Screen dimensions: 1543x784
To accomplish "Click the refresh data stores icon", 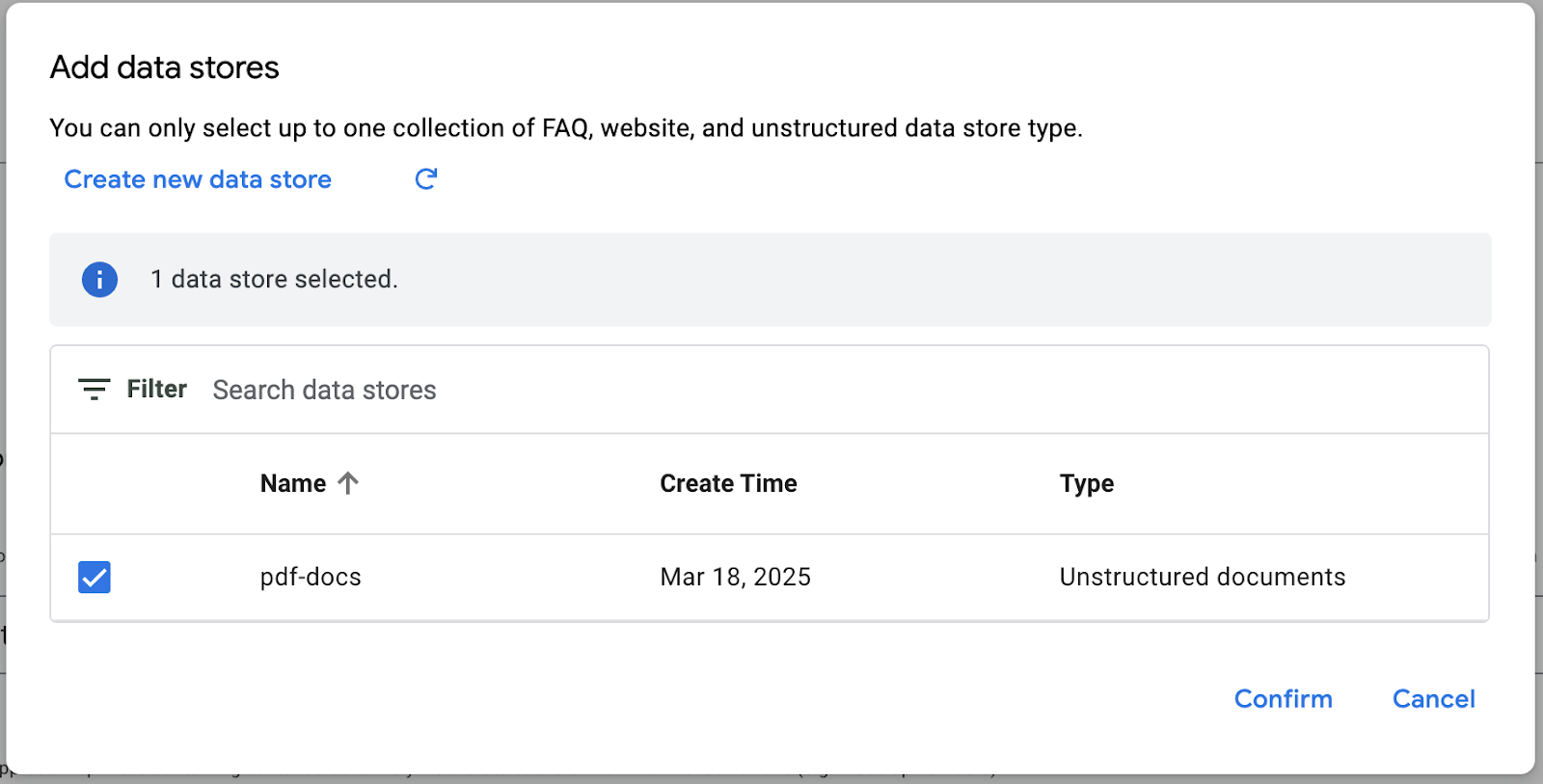I will point(426,178).
